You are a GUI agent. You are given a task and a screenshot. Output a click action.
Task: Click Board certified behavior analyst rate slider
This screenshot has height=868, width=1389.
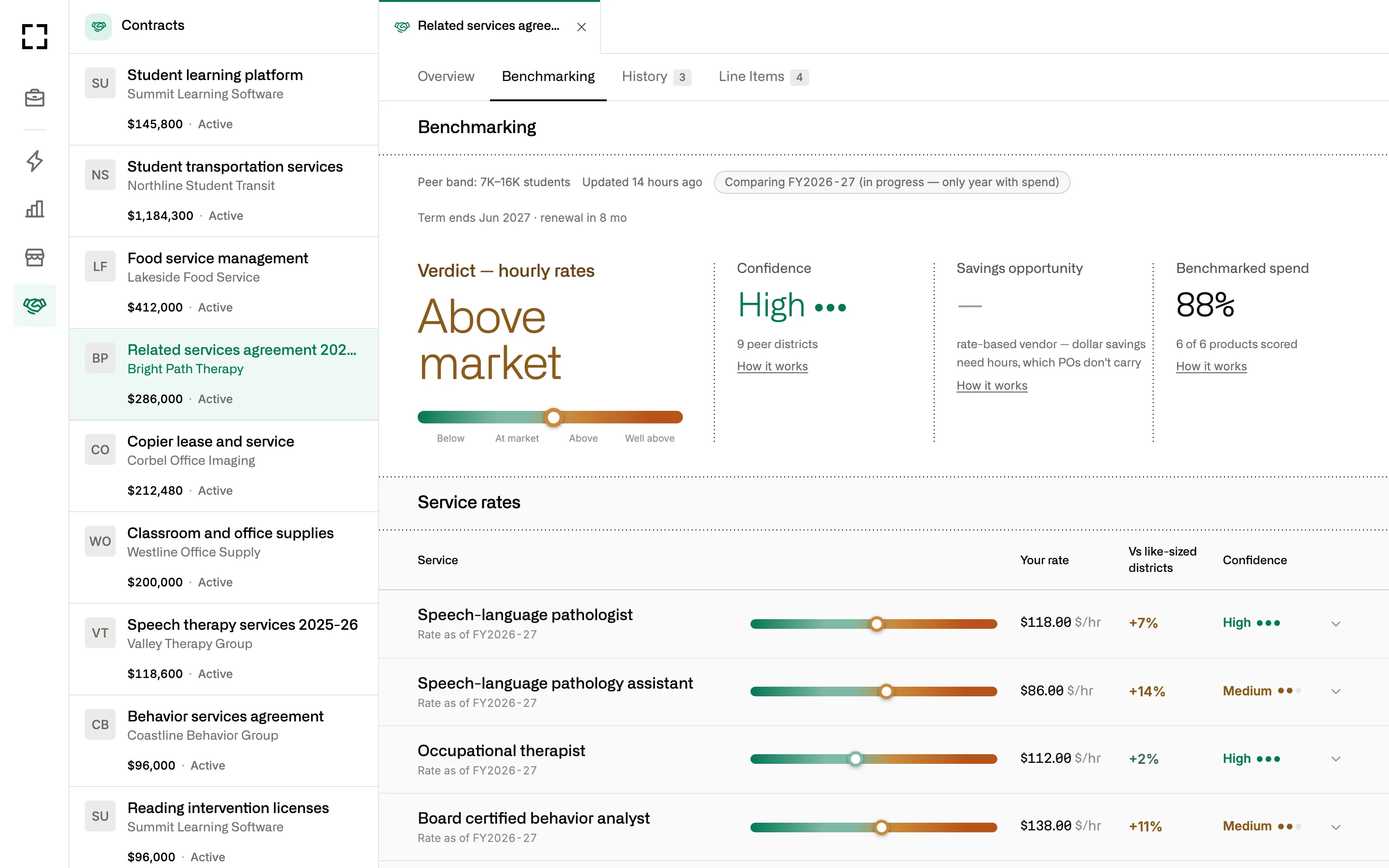click(873, 827)
